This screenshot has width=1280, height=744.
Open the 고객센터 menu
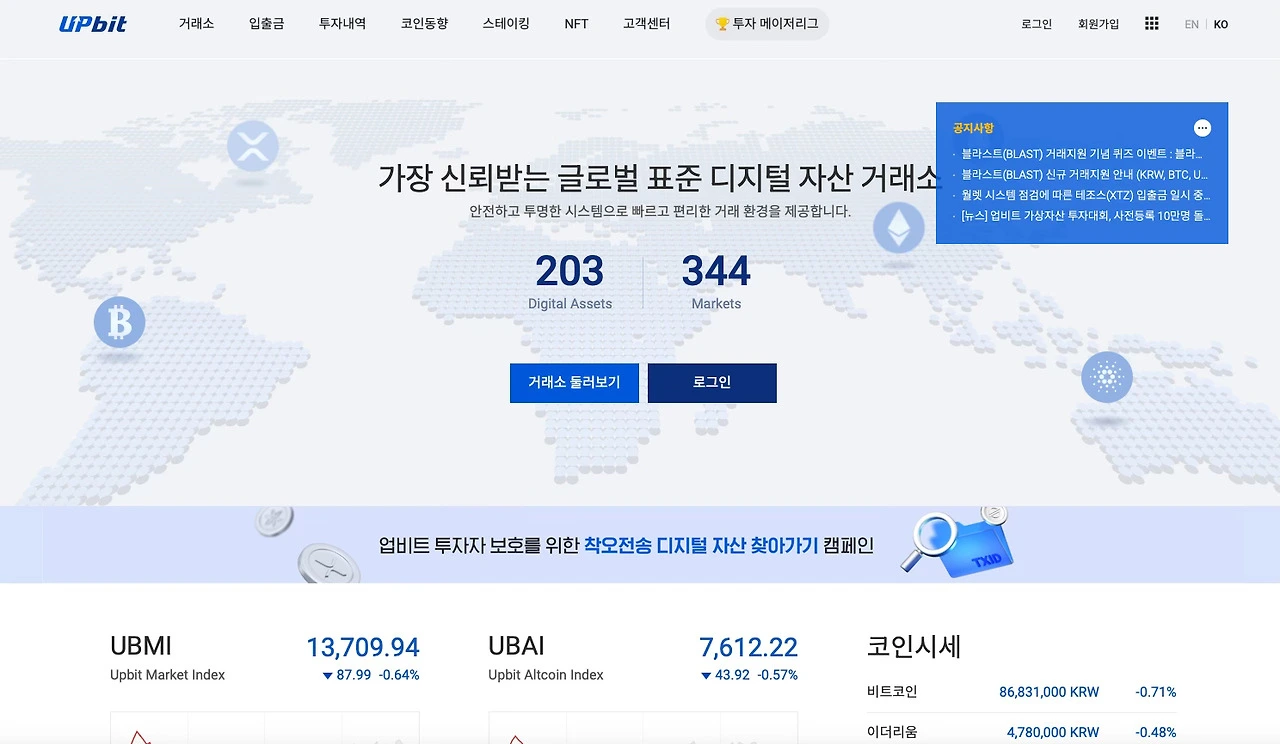[x=646, y=23]
